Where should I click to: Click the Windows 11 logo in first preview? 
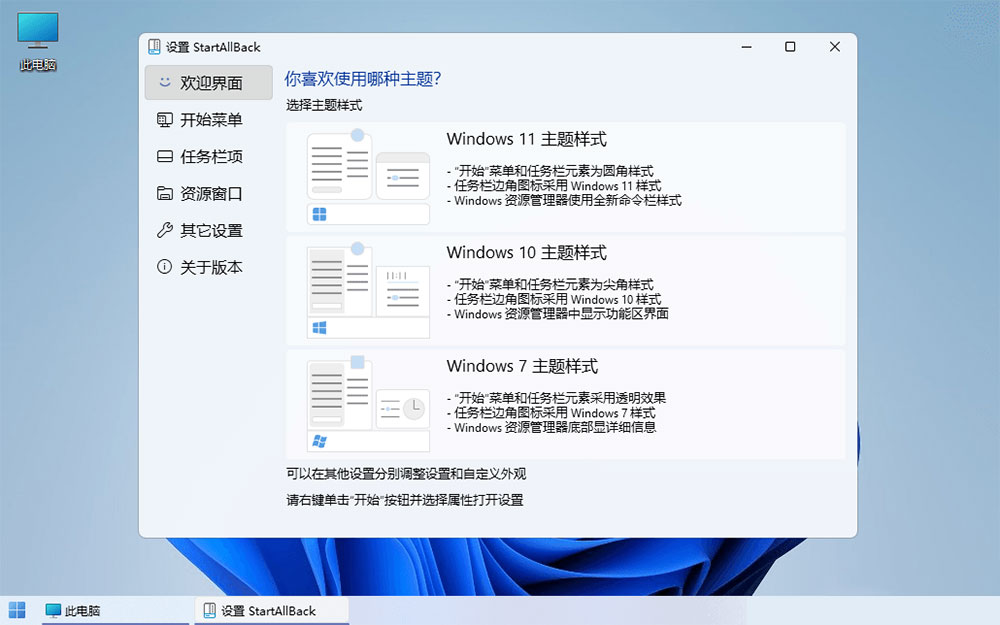point(322,212)
